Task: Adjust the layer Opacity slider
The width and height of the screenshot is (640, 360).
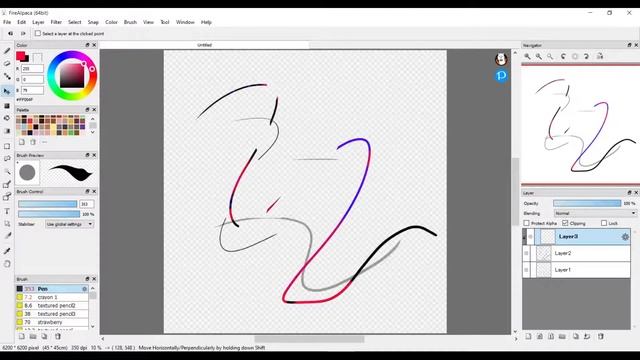Action: tap(587, 203)
